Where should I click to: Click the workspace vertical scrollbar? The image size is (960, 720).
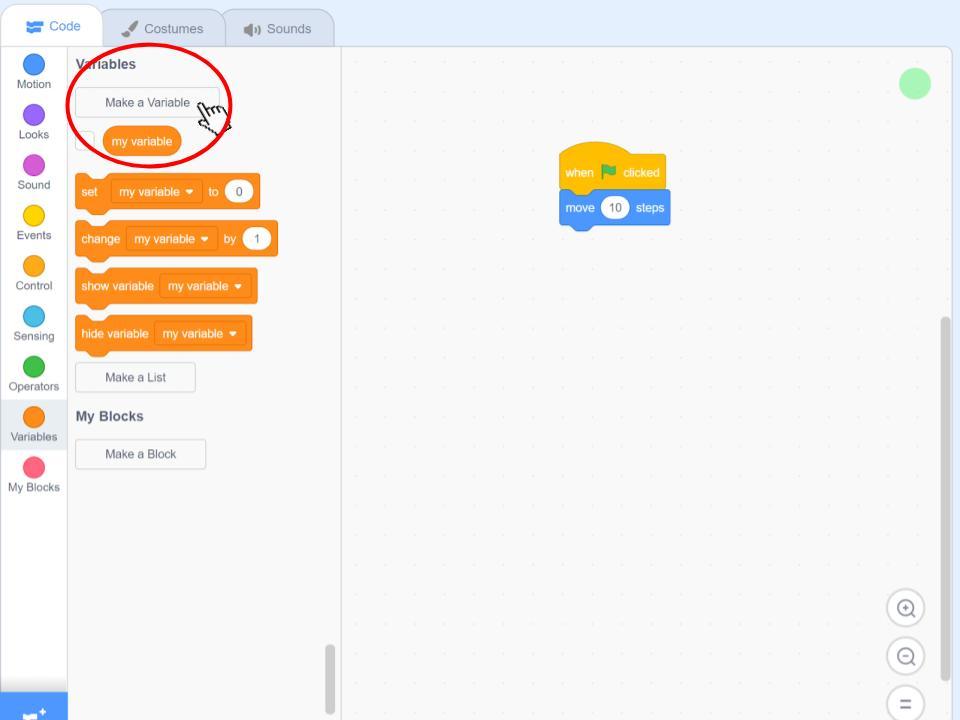946,498
